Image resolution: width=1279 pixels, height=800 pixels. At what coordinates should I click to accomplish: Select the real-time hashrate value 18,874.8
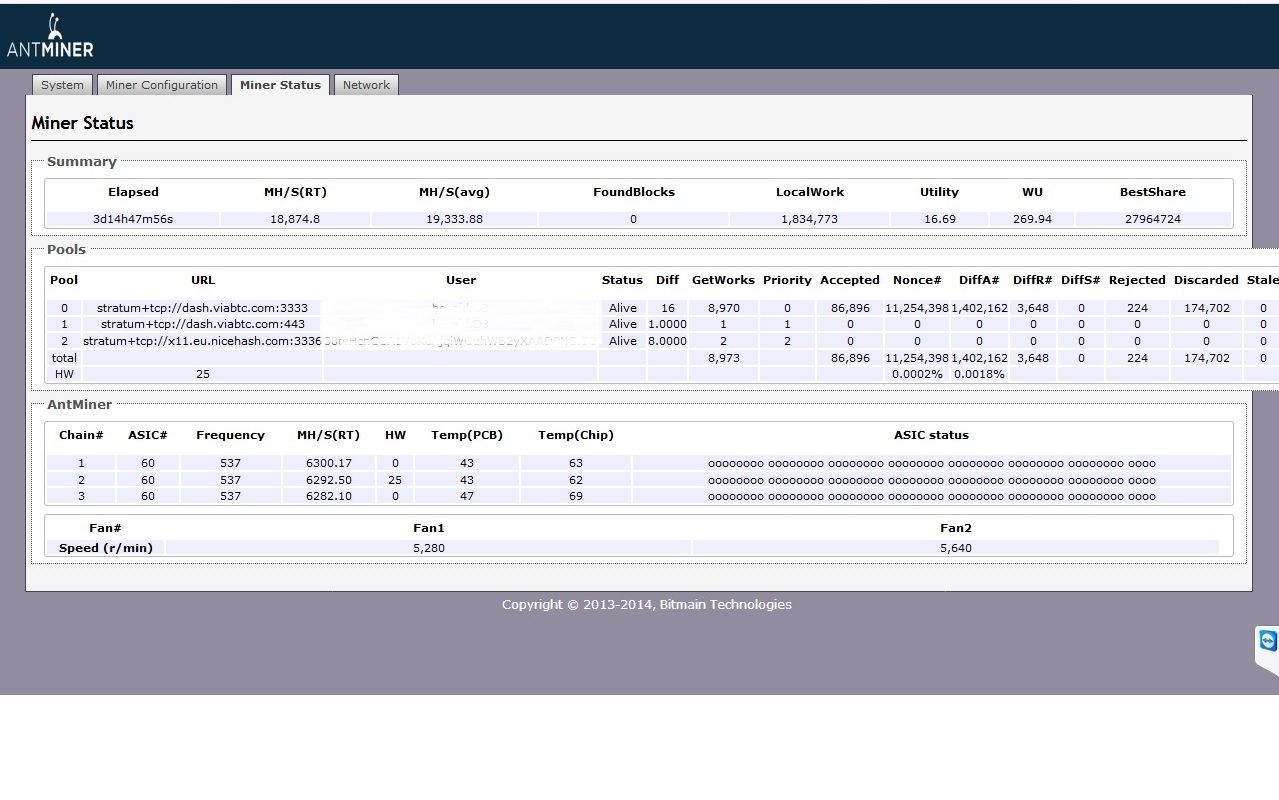[295, 219]
